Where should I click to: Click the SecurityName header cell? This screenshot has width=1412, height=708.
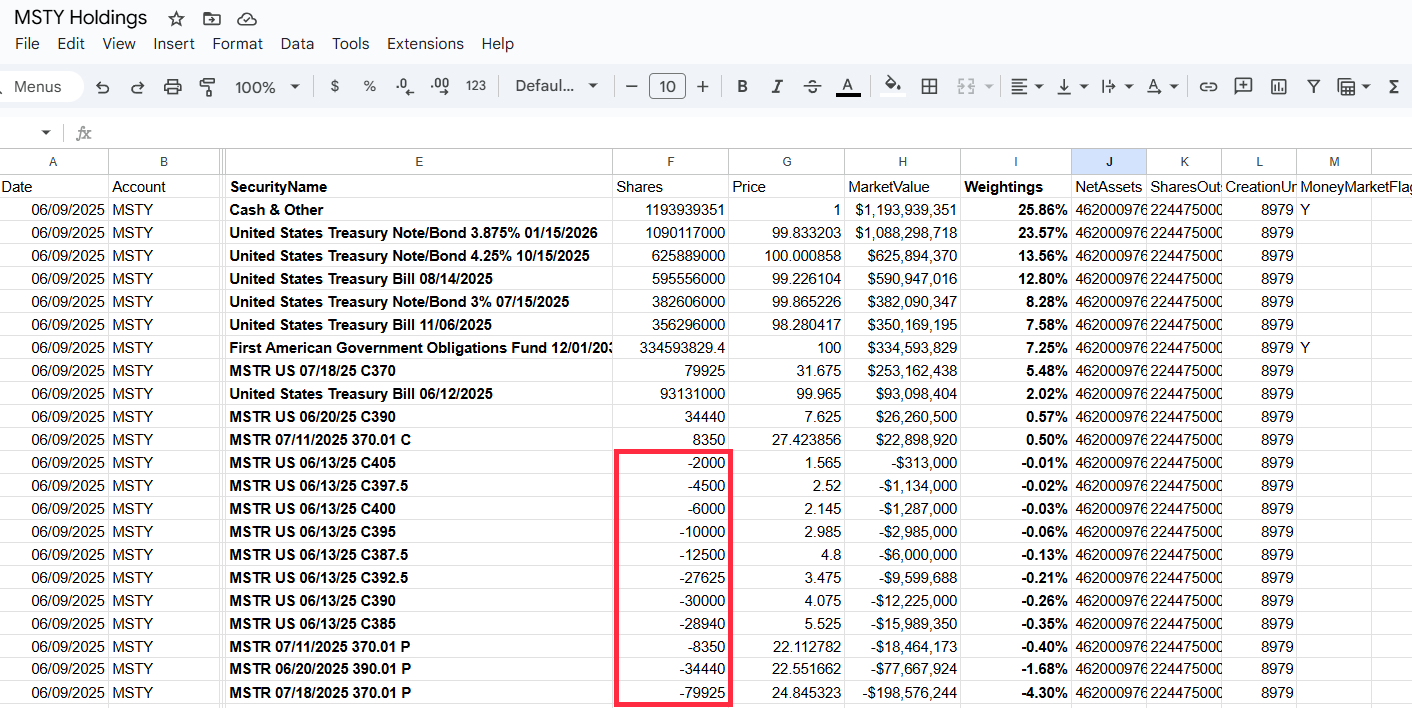click(419, 187)
